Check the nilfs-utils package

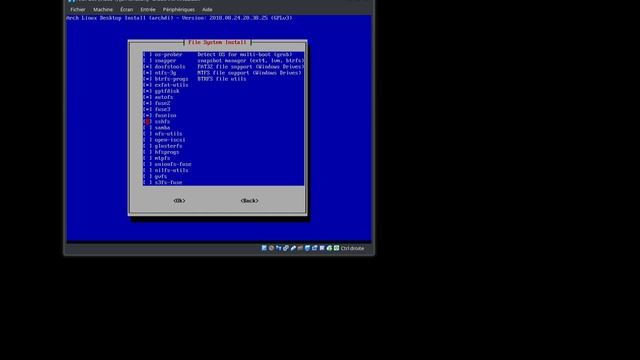point(148,170)
